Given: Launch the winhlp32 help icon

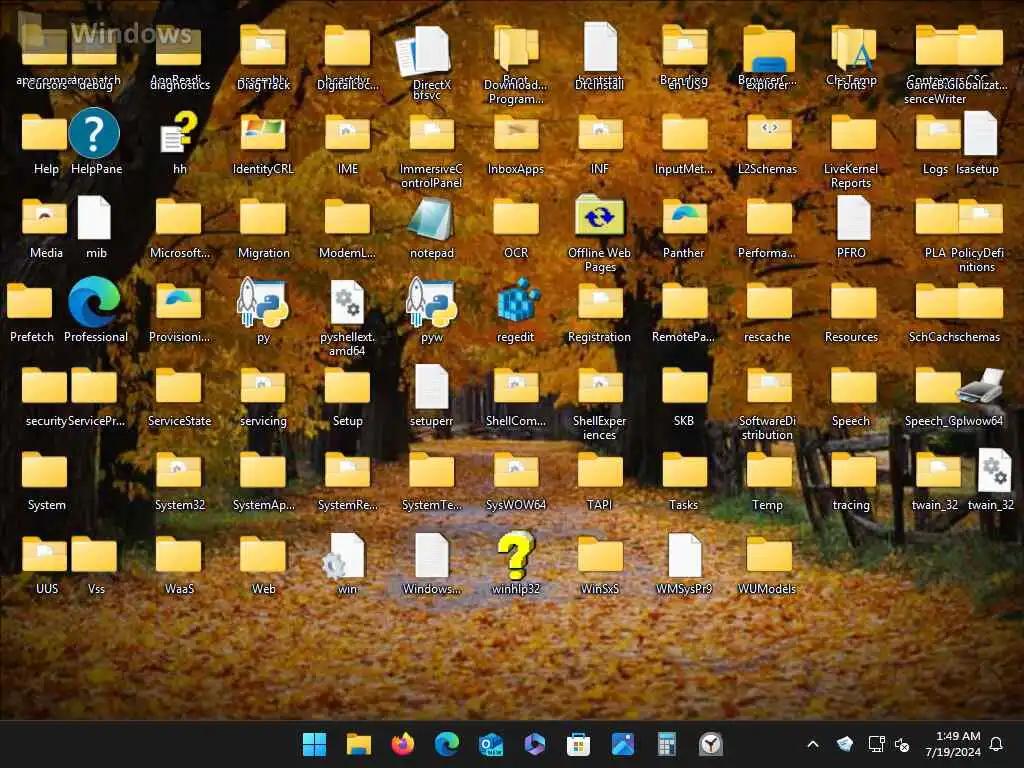Looking at the screenshot, I should pyautogui.click(x=516, y=554).
